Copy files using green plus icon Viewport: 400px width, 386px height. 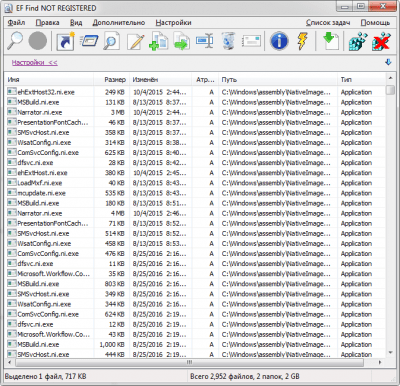[158, 41]
